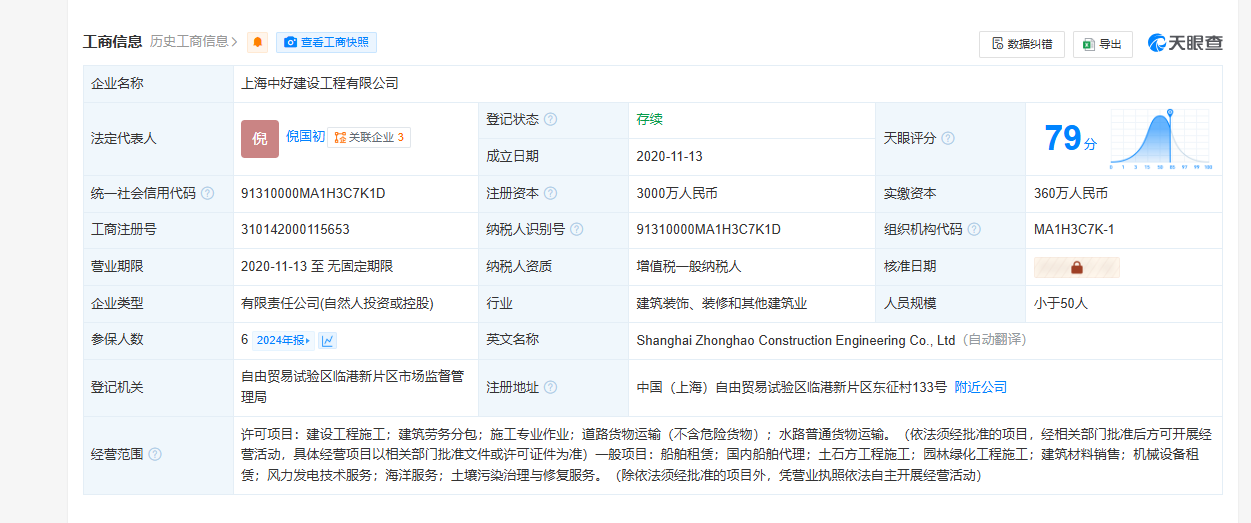The image size is (1251, 523).
Task: Click industry value 建筑装饰、装修和其他建筑业
Action: tap(722, 303)
